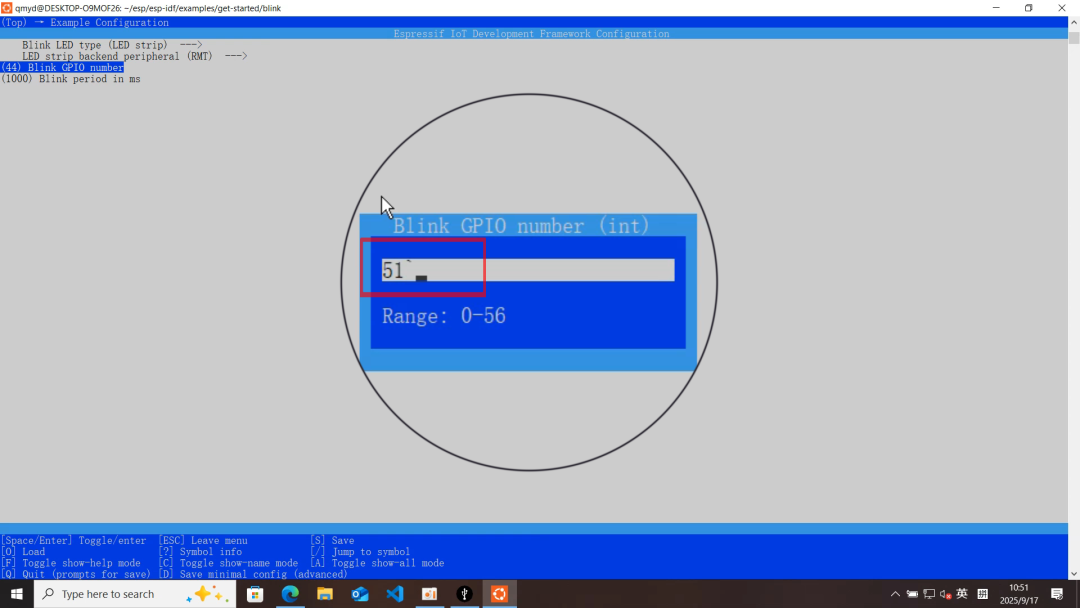Open File Explorer from the taskbar
Image resolution: width=1080 pixels, height=608 pixels.
click(x=325, y=594)
